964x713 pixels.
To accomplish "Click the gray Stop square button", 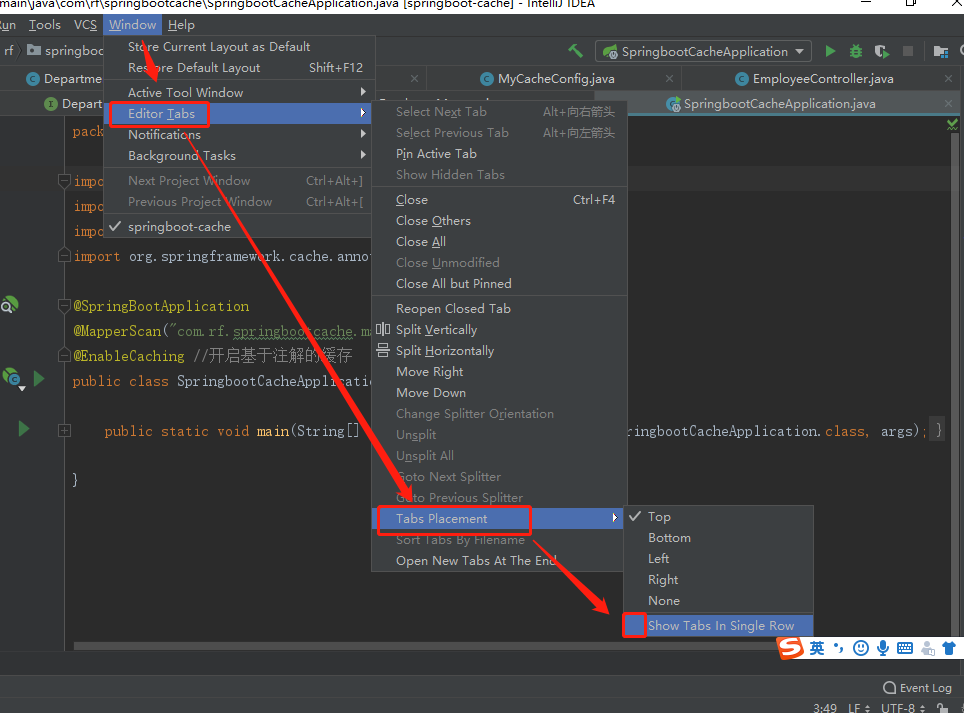I will pyautogui.click(x=907, y=51).
